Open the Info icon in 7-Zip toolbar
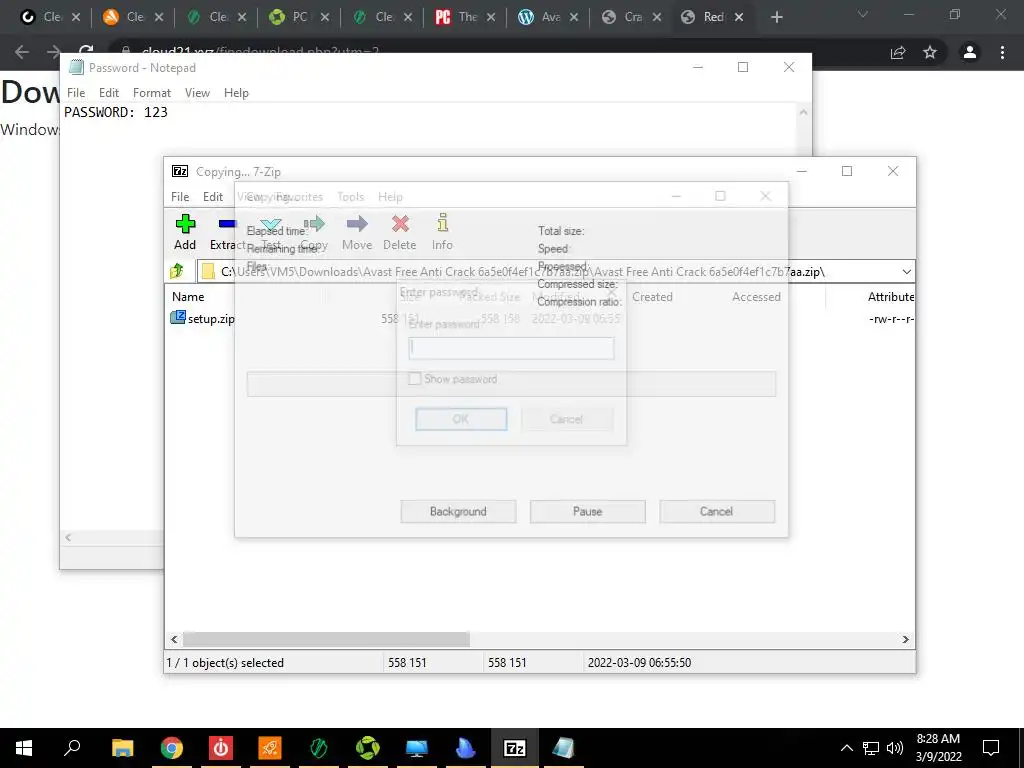 pyautogui.click(x=442, y=223)
